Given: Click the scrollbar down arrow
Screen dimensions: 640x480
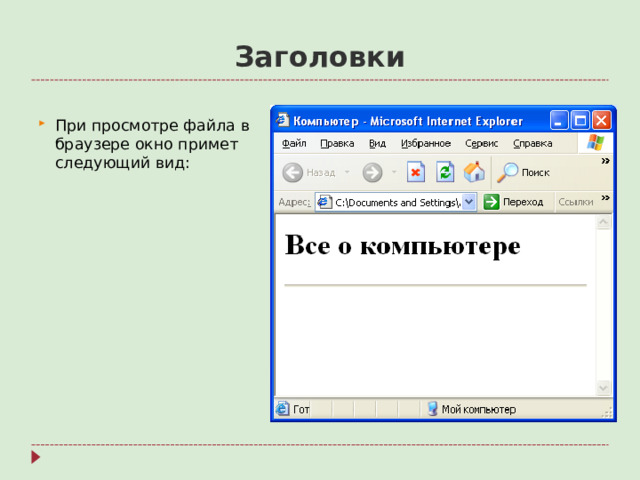Looking at the screenshot, I should pos(604,387).
